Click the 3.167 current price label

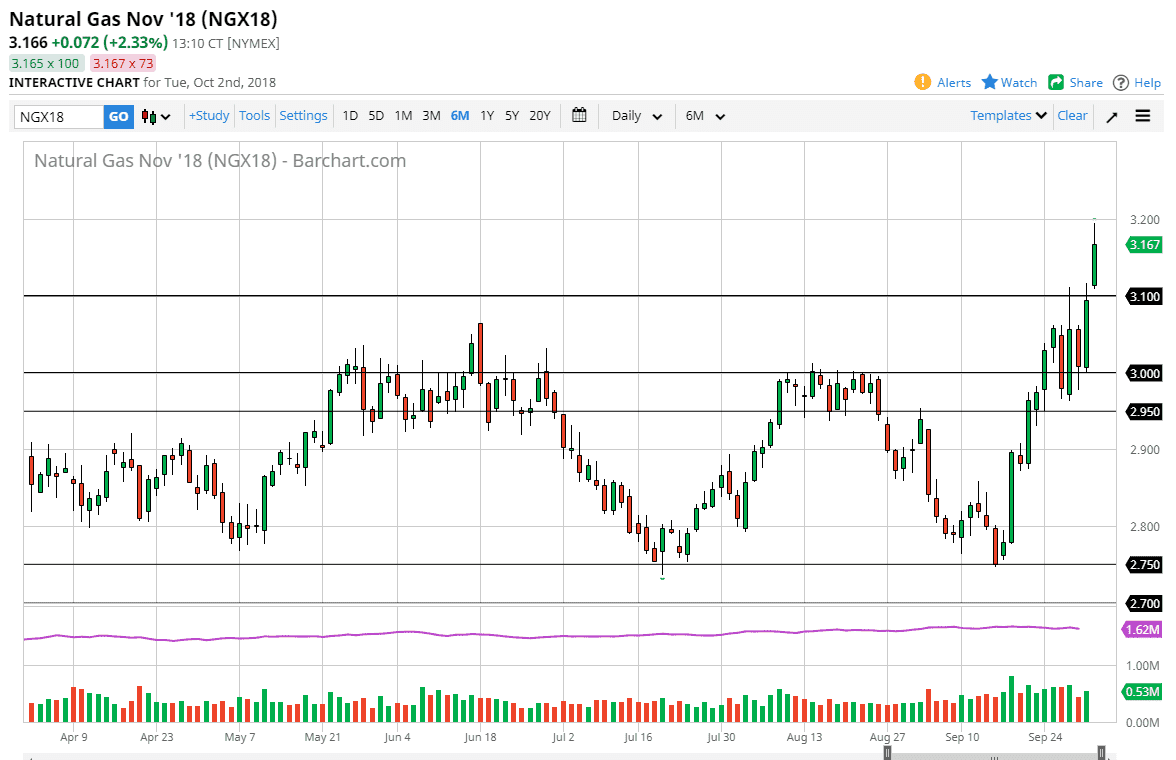coord(1144,245)
